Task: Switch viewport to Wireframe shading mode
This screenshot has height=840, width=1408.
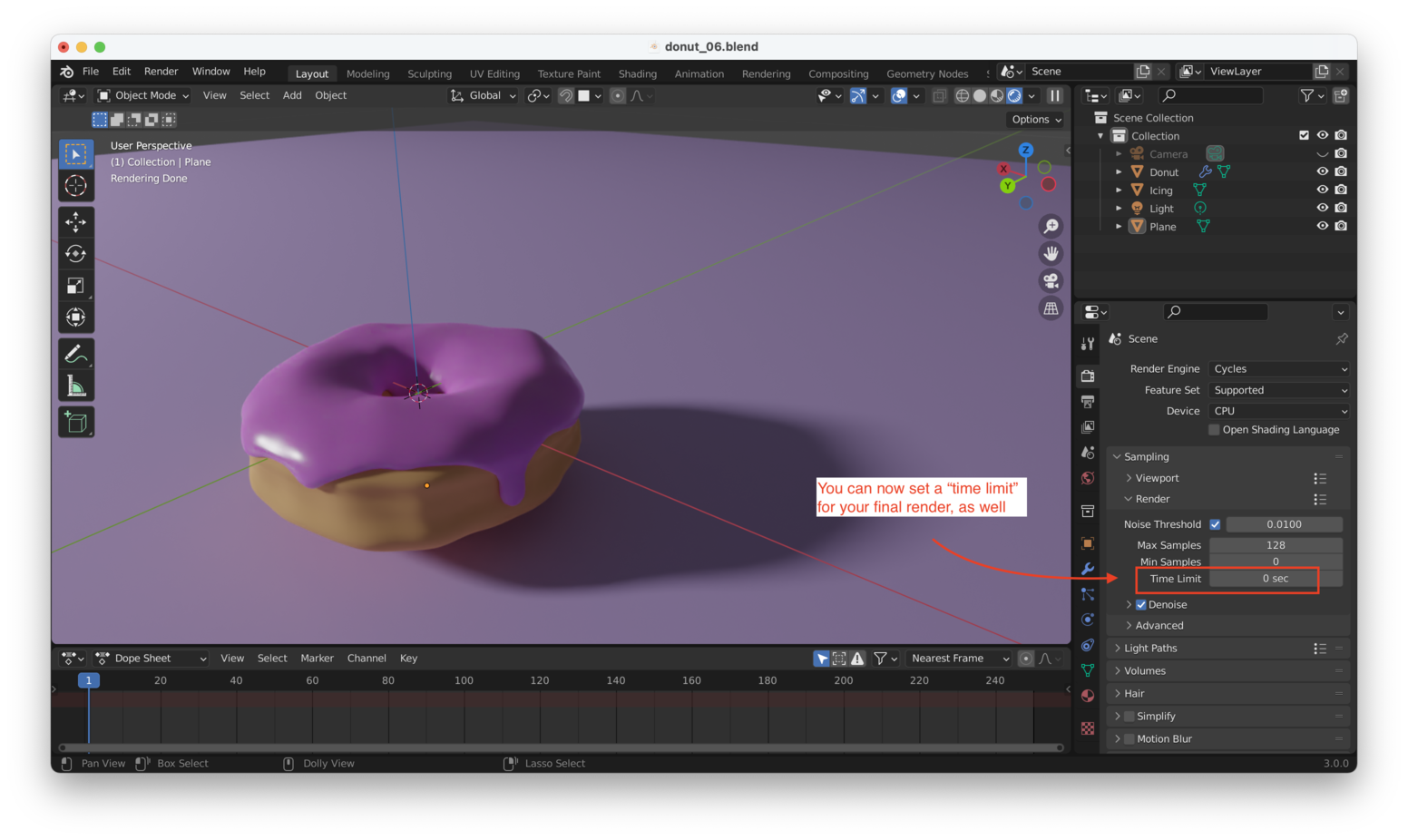Action: (962, 95)
